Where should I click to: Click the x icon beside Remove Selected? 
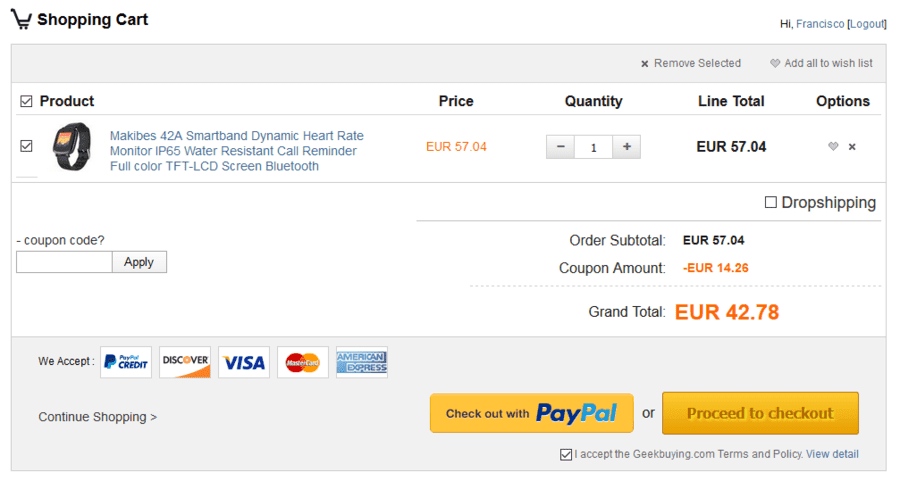coord(645,64)
